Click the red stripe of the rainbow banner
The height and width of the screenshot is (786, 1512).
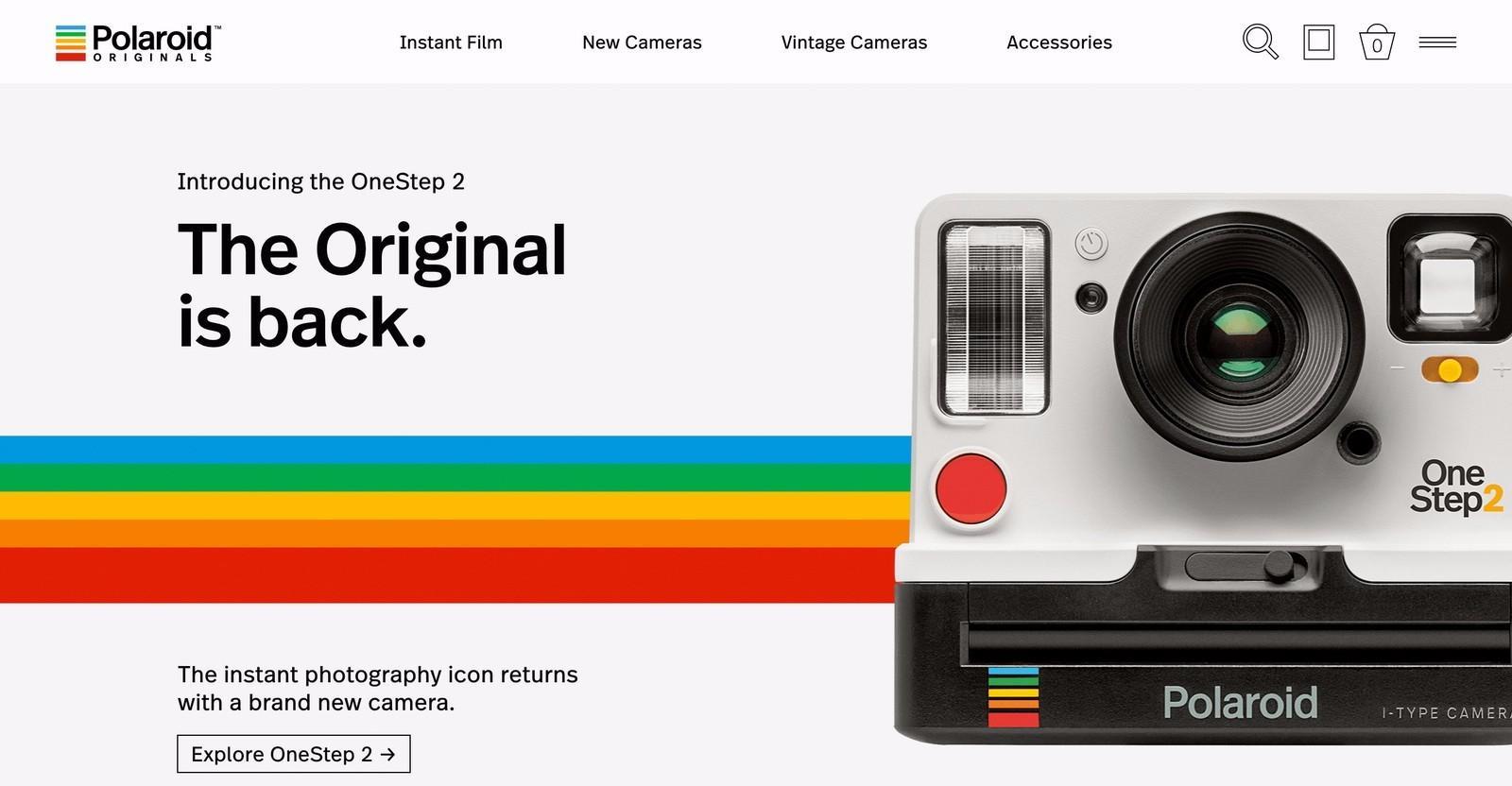click(x=449, y=574)
